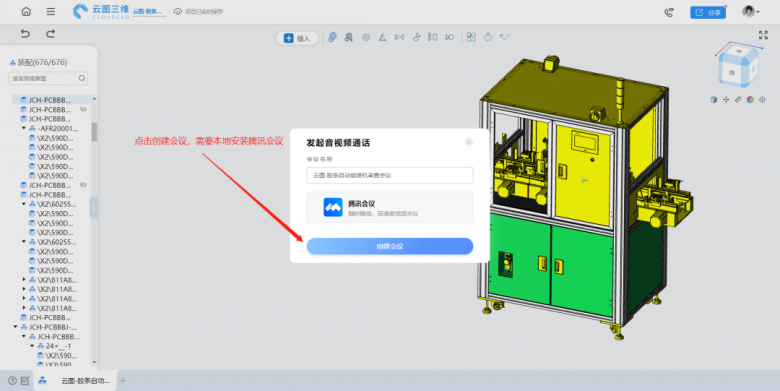Select the linear pattern tool

(433, 37)
